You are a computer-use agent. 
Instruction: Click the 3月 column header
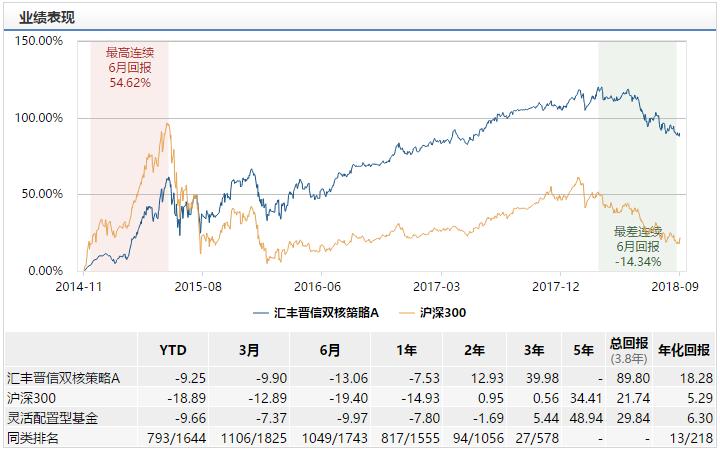coord(249,350)
